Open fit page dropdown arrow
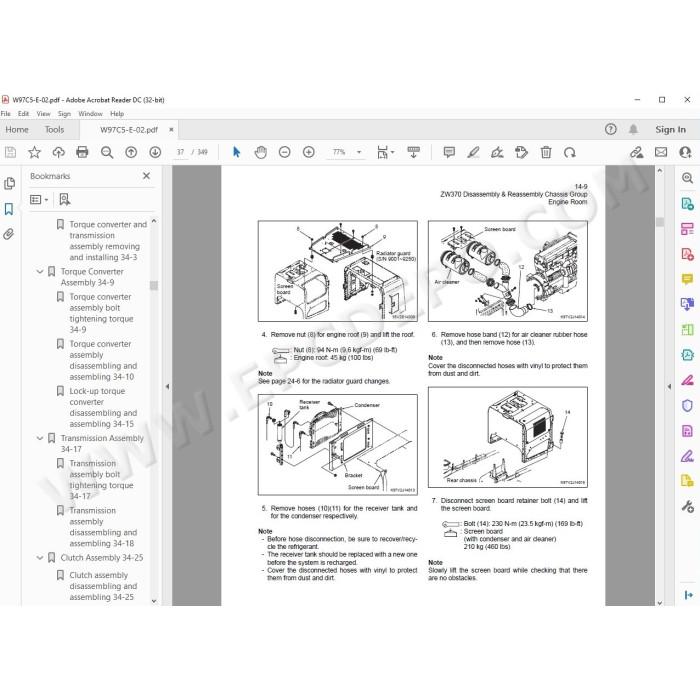The width and height of the screenshot is (700, 700). coord(392,152)
